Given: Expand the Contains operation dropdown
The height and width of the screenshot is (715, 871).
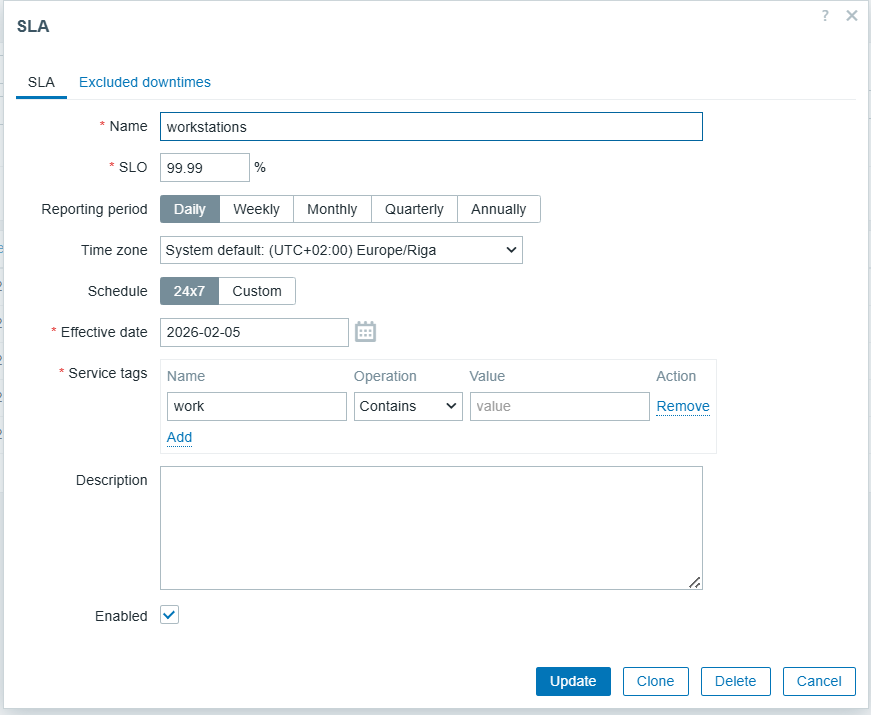Looking at the screenshot, I should [408, 406].
